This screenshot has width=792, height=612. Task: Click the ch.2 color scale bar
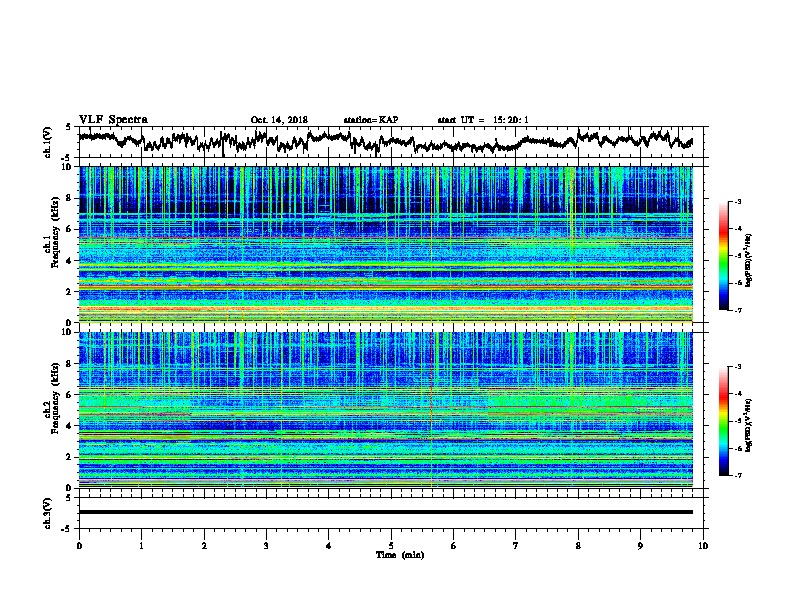pos(724,421)
